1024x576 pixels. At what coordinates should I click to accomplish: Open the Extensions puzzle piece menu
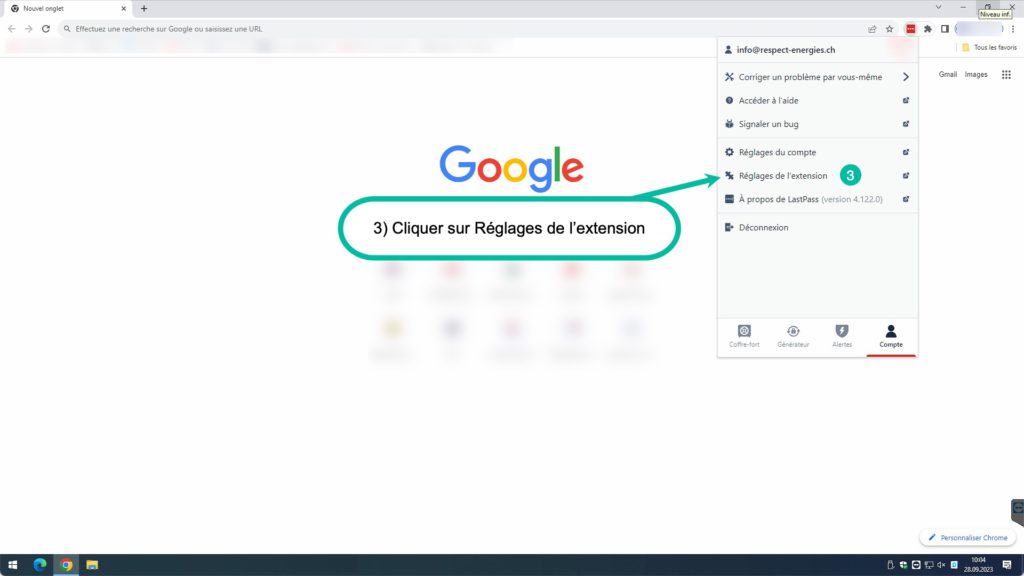[x=928, y=29]
